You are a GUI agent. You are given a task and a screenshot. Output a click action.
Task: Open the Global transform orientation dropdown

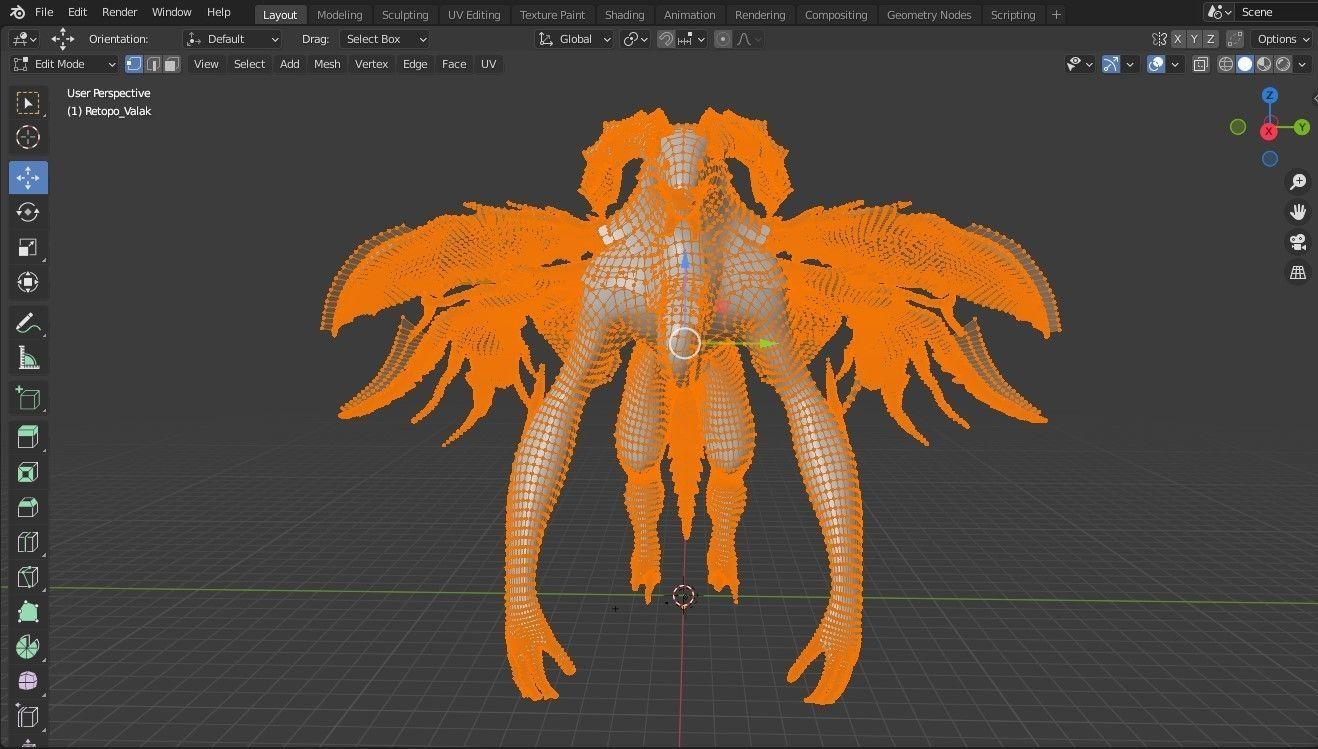click(574, 39)
